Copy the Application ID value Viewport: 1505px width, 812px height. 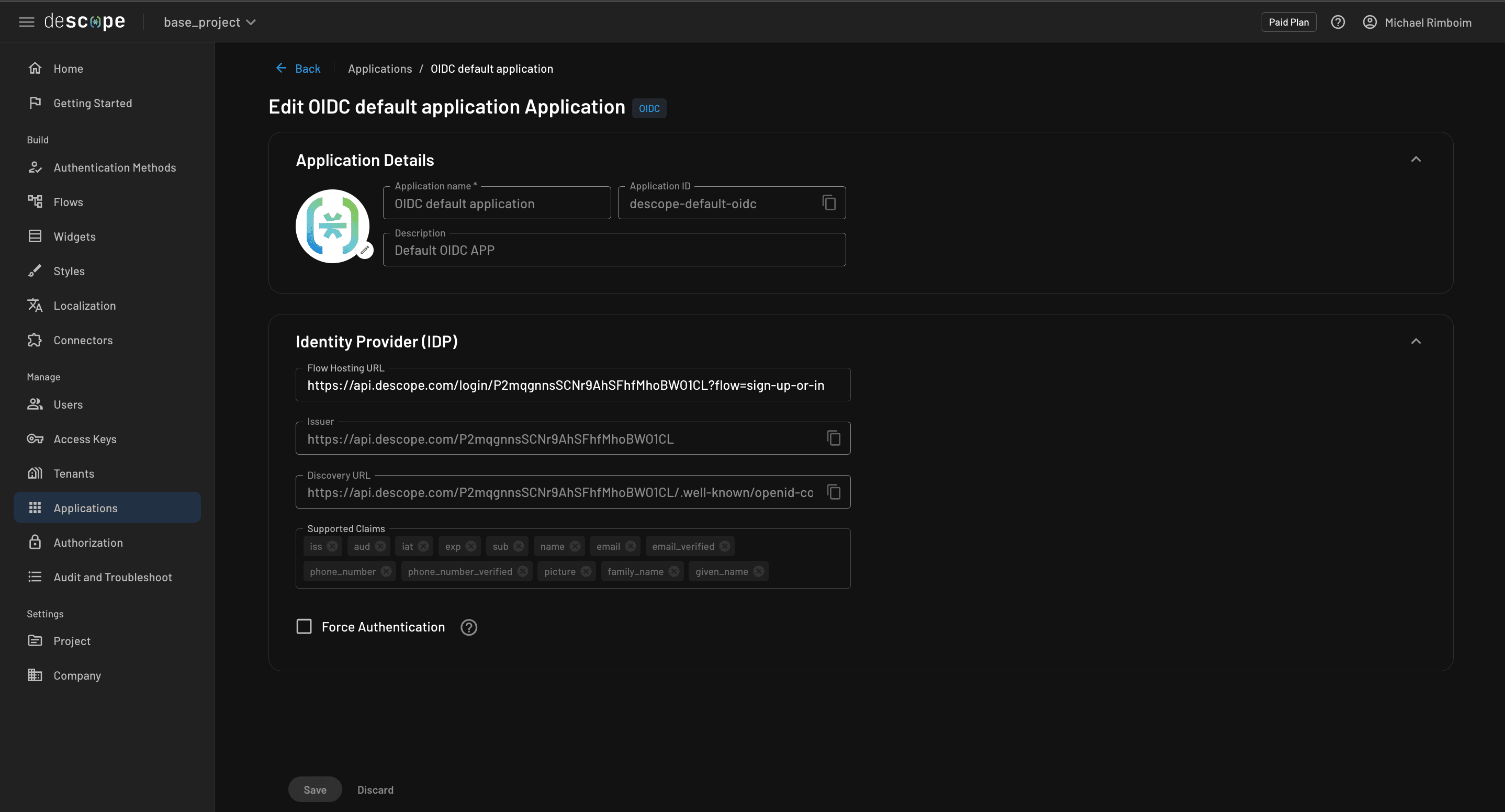829,202
